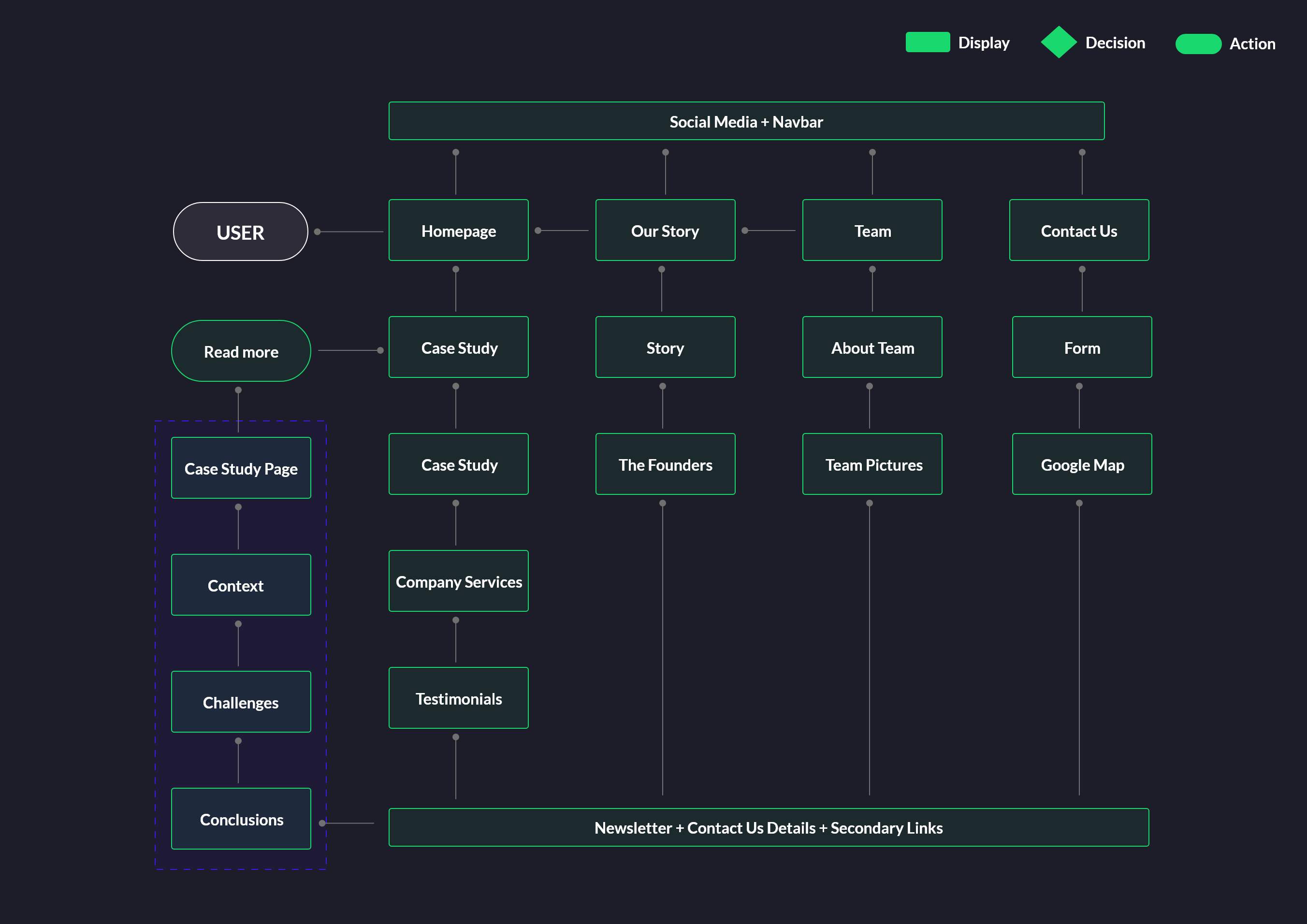Click the Team Pictures box
This screenshot has height=924, width=1307.
[x=871, y=464]
